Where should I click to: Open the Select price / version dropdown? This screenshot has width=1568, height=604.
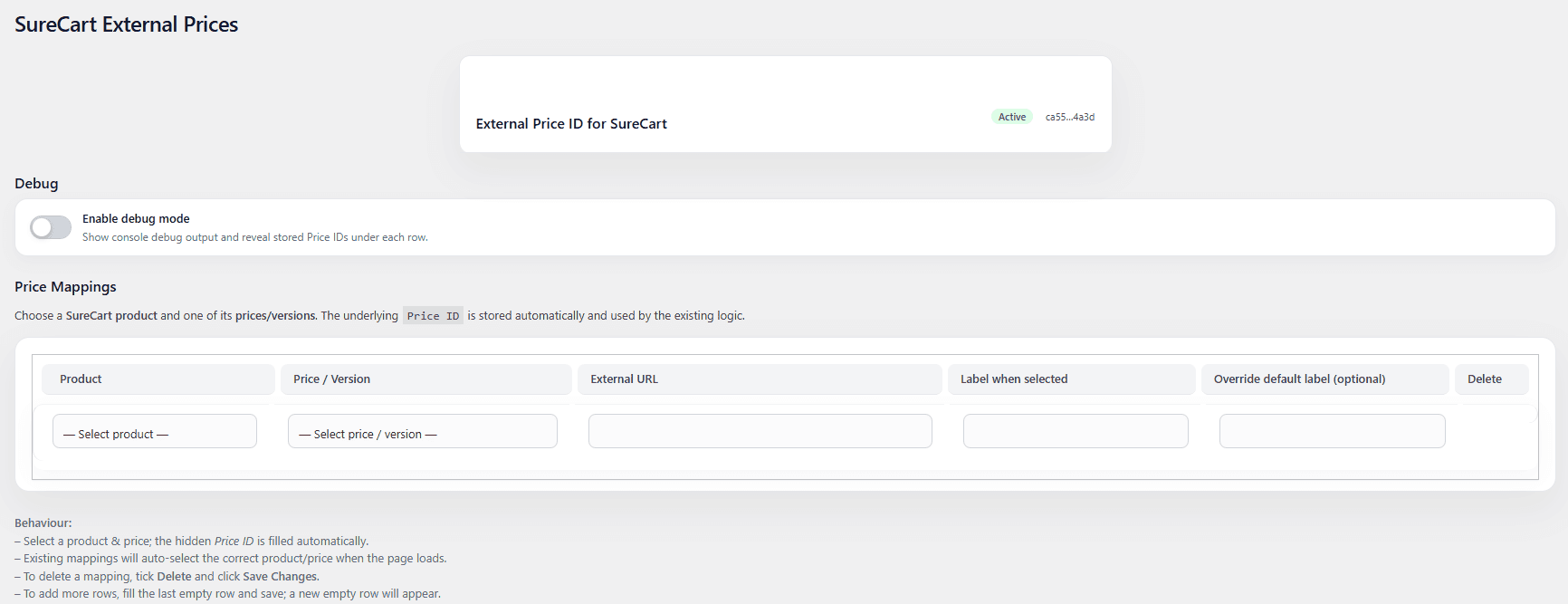[x=423, y=431]
